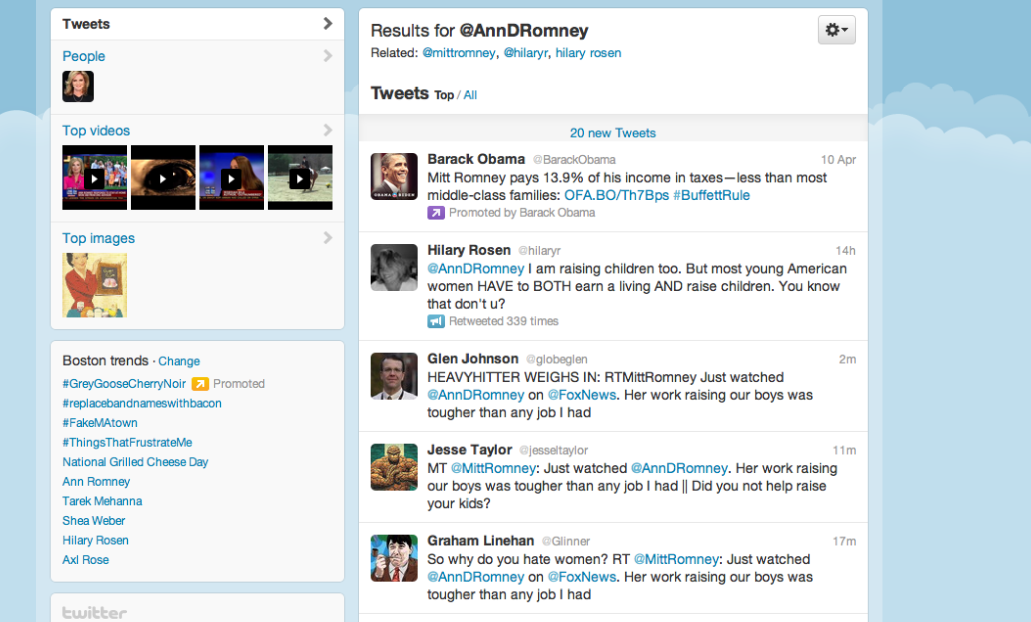Click the purple Promoted arrow icon
1031x622 pixels.
[x=436, y=213]
